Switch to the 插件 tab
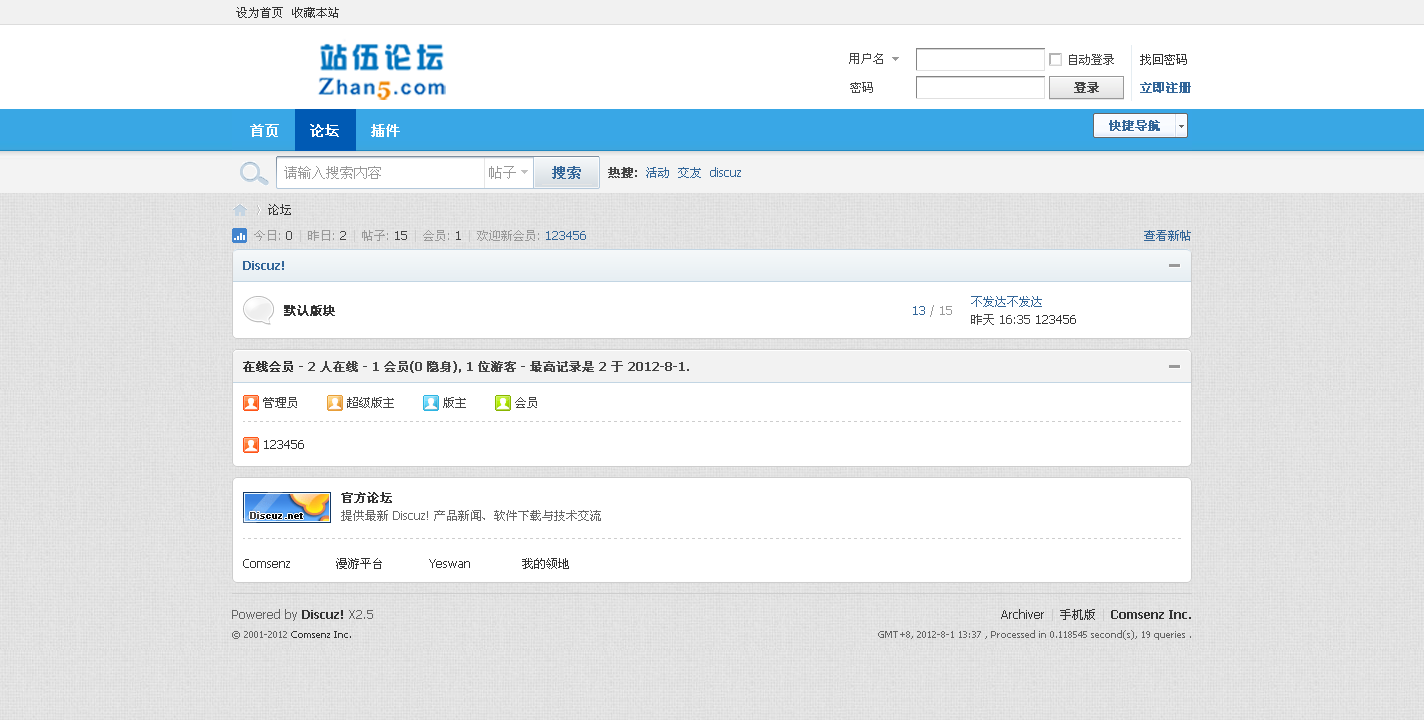 (x=385, y=130)
